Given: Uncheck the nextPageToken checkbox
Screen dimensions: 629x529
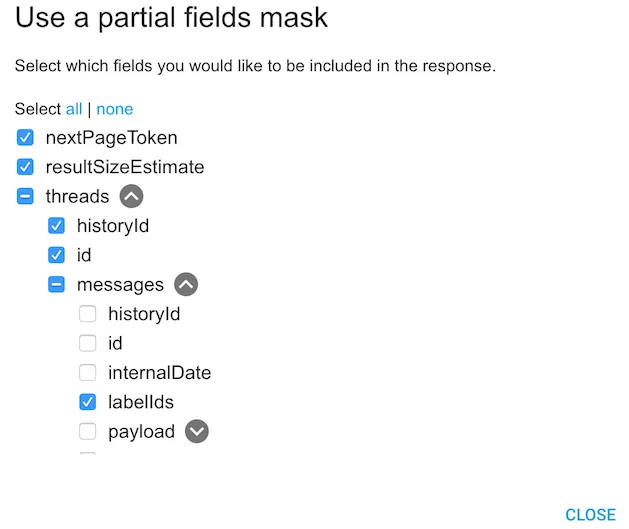Looking at the screenshot, I should [x=26, y=137].
